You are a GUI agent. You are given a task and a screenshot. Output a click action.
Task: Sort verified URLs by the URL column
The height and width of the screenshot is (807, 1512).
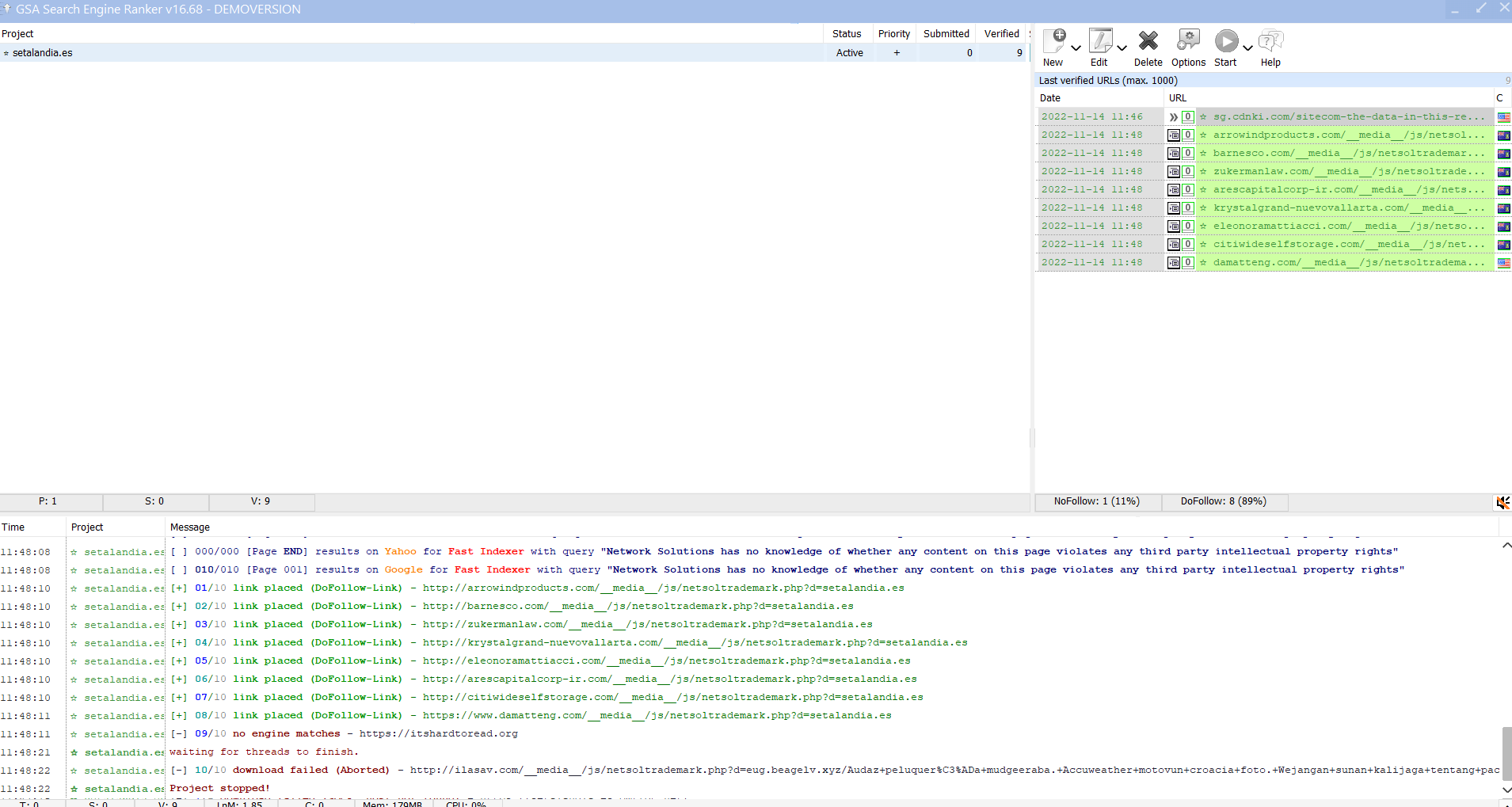click(x=1328, y=98)
